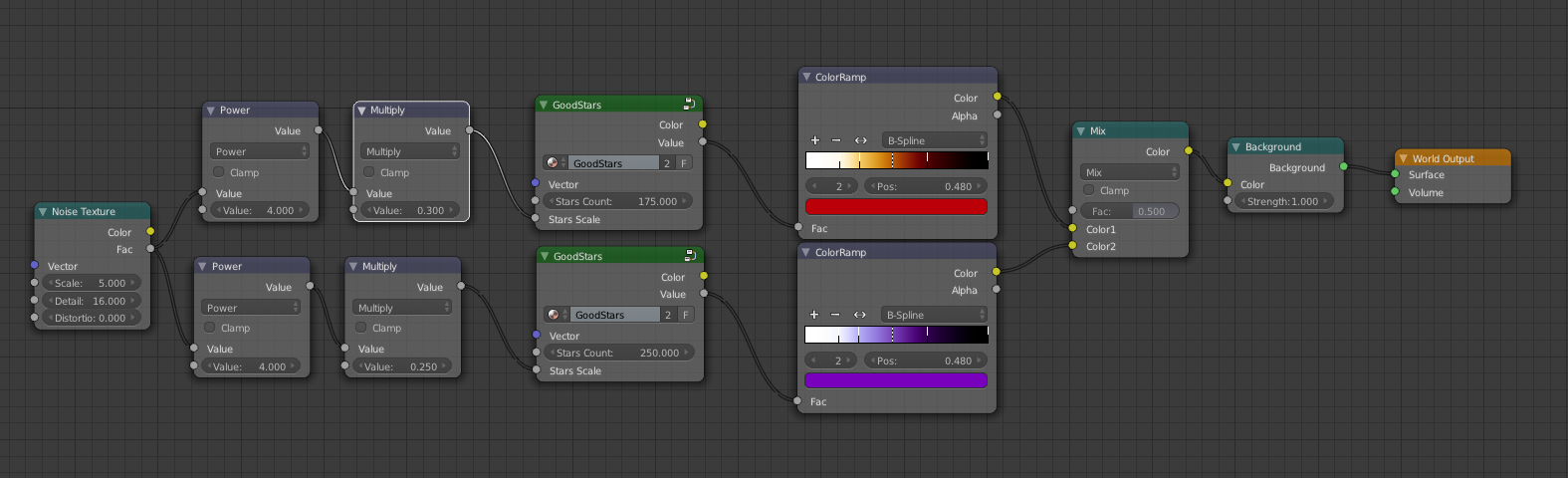This screenshot has height=478, width=1568.
Task: Open the red color swatch in ColorRamp
Action: (x=896, y=206)
